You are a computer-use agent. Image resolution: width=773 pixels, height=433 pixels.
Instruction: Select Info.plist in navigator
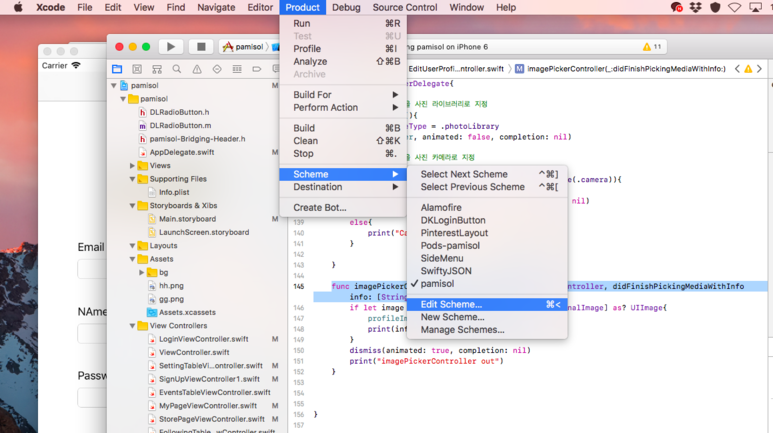tap(174, 192)
